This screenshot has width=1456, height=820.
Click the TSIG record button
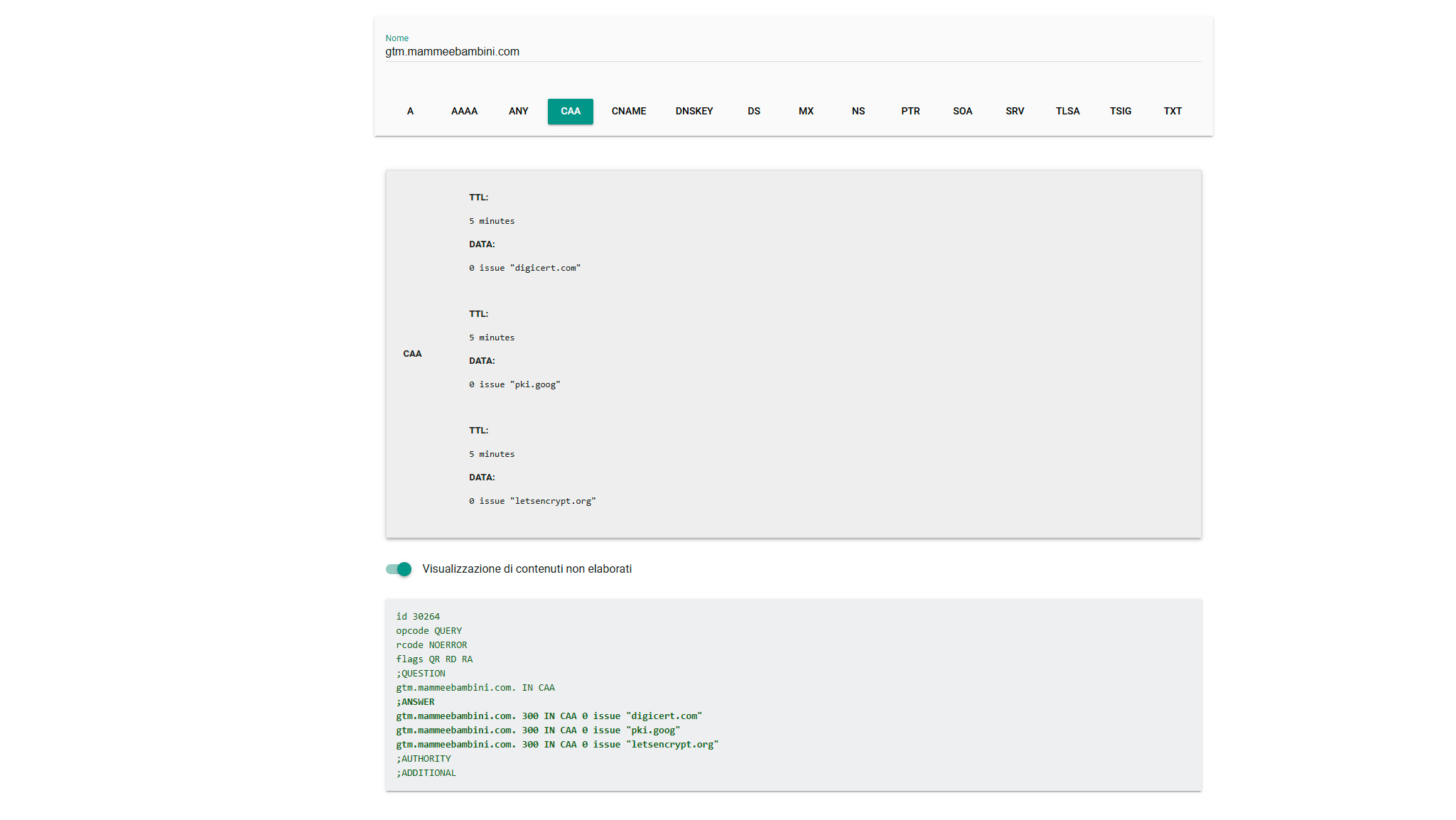point(1120,112)
